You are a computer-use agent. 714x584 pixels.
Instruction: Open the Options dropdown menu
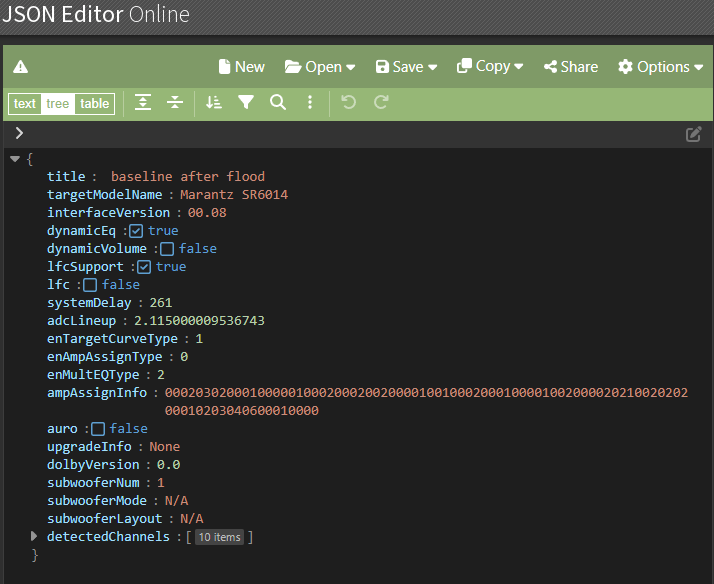[660, 67]
